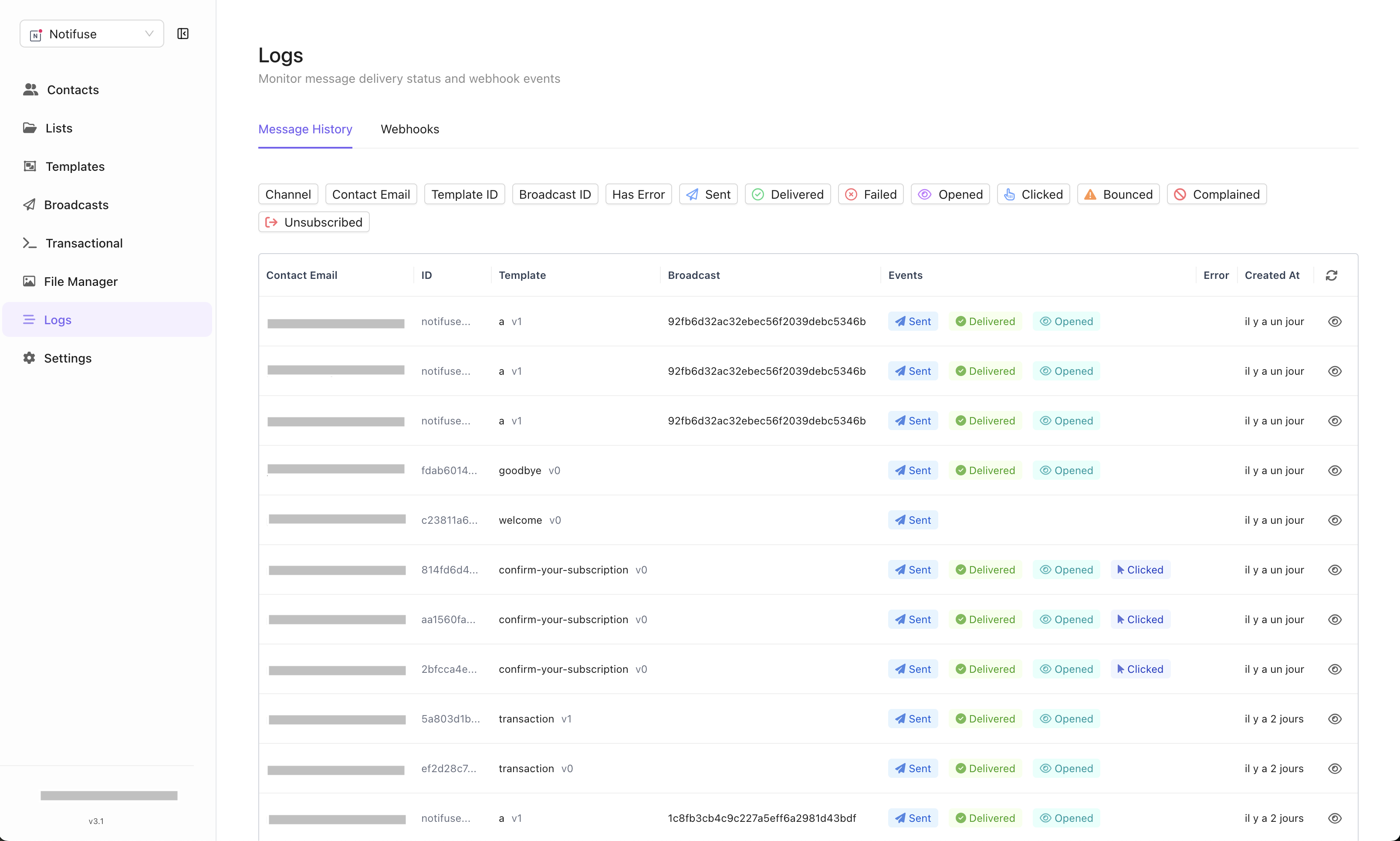Viewport: 1400px width, 841px height.
Task: Click Clicked tag for ID 814fd6d4
Action: click(x=1140, y=570)
